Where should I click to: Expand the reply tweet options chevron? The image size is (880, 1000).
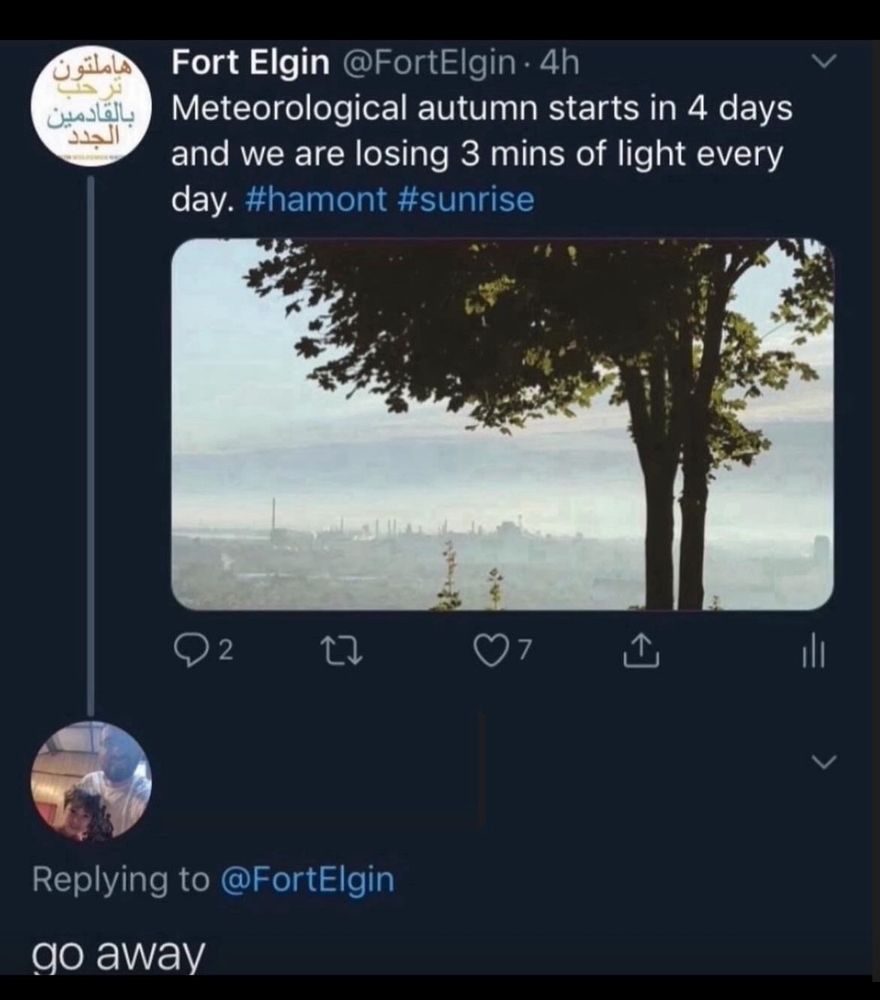(822, 762)
